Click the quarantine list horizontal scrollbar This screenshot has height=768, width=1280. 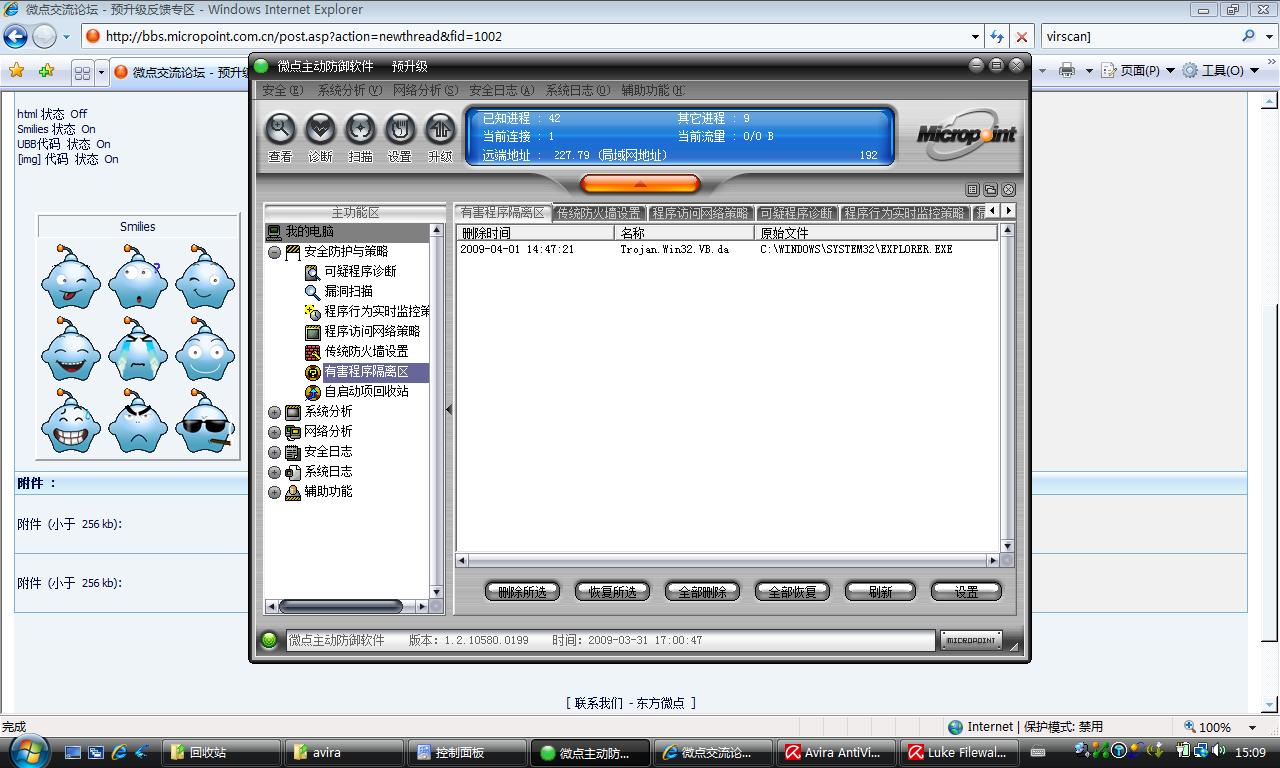727,561
